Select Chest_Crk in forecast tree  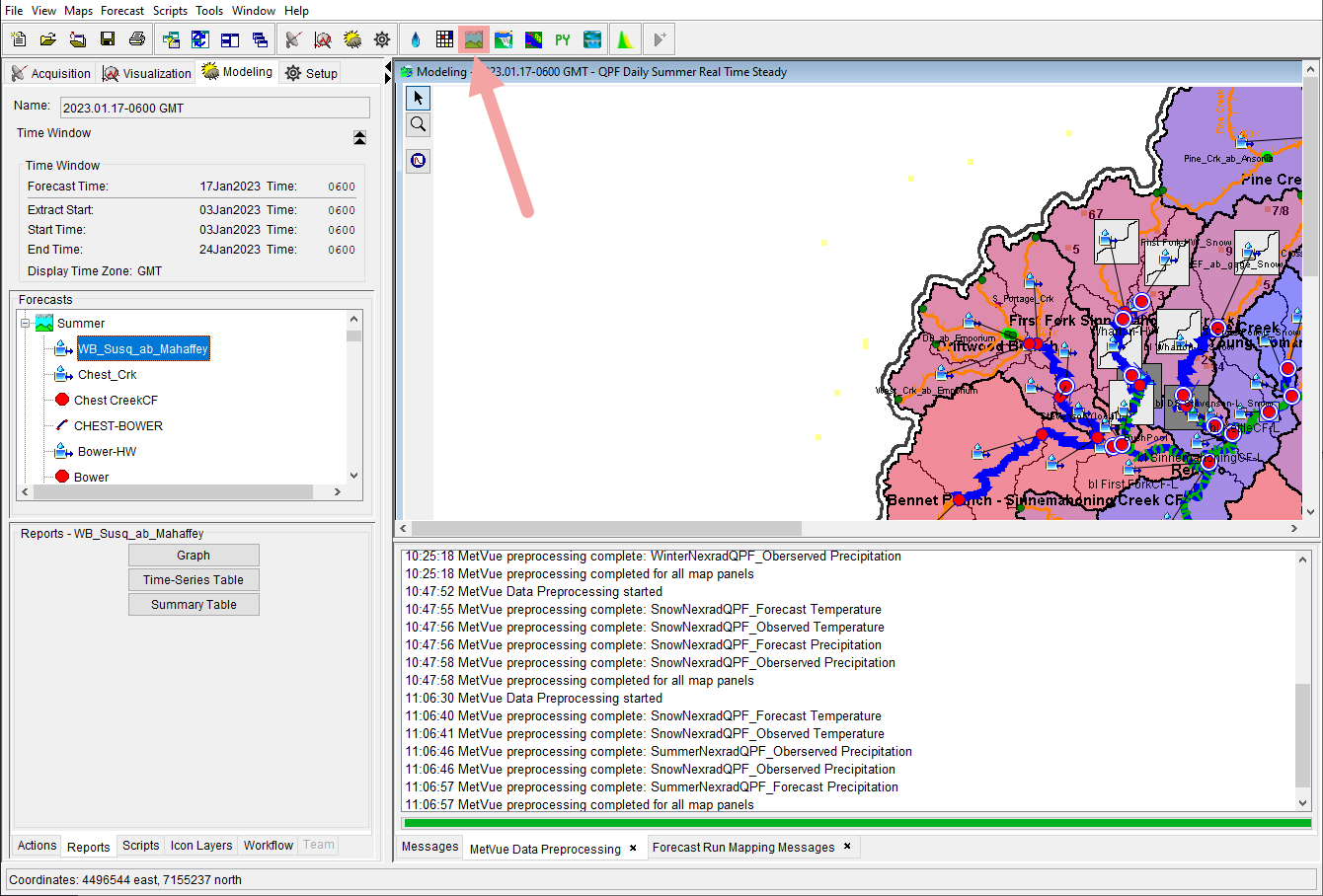coord(107,375)
